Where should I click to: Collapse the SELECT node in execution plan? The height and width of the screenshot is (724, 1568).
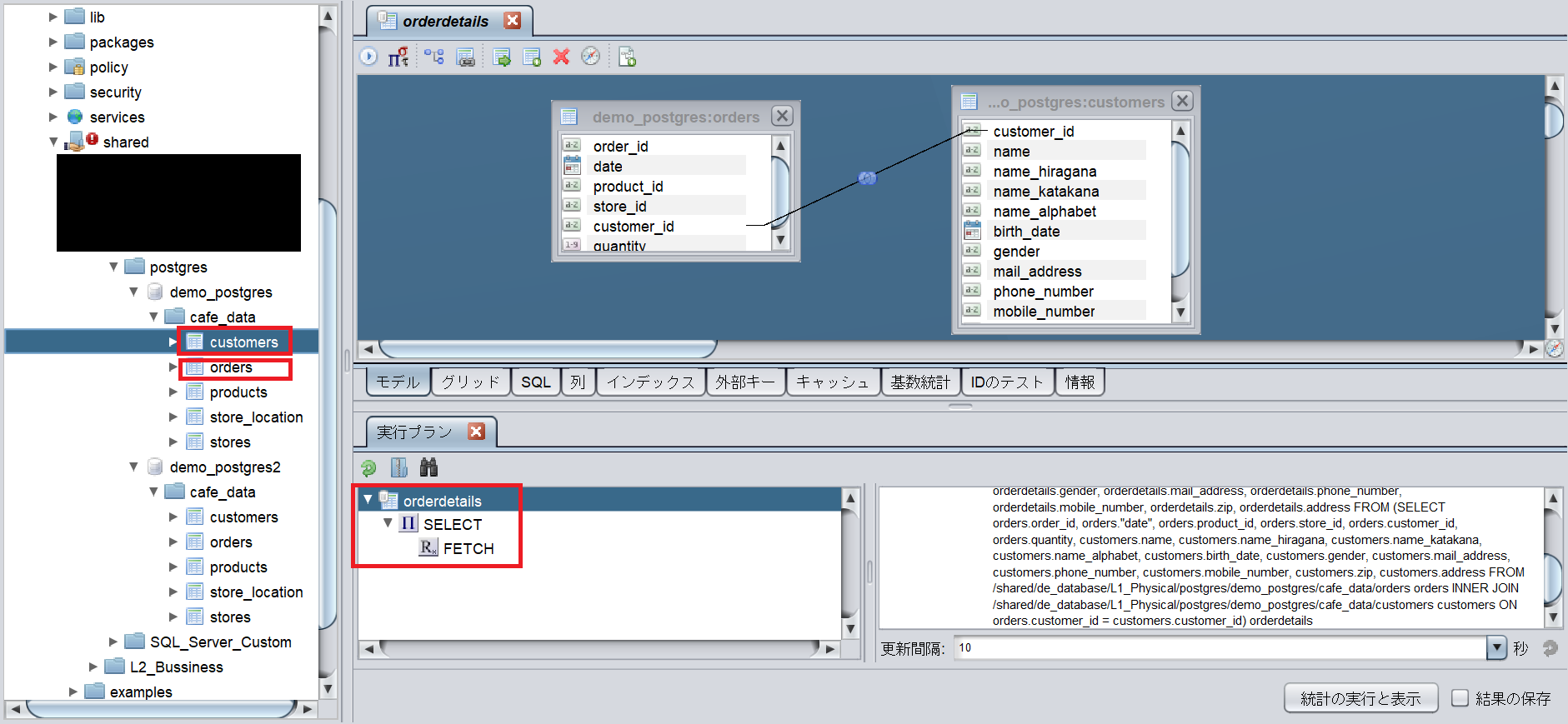pyautogui.click(x=388, y=523)
